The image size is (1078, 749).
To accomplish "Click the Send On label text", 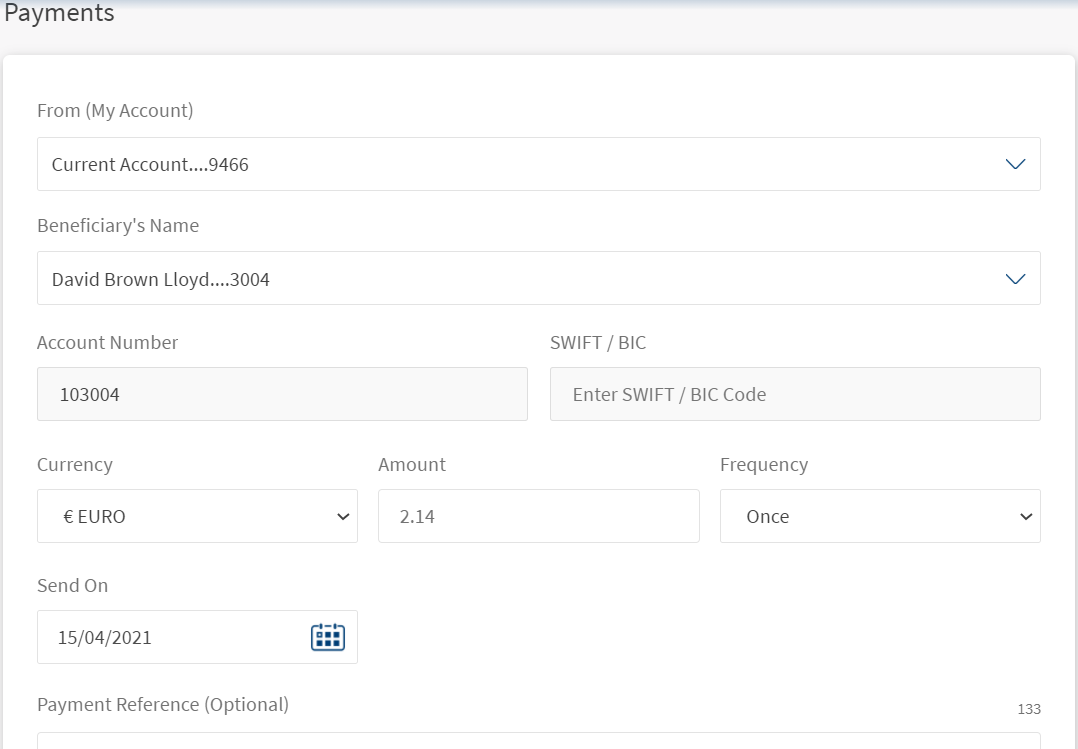I will point(72,586).
